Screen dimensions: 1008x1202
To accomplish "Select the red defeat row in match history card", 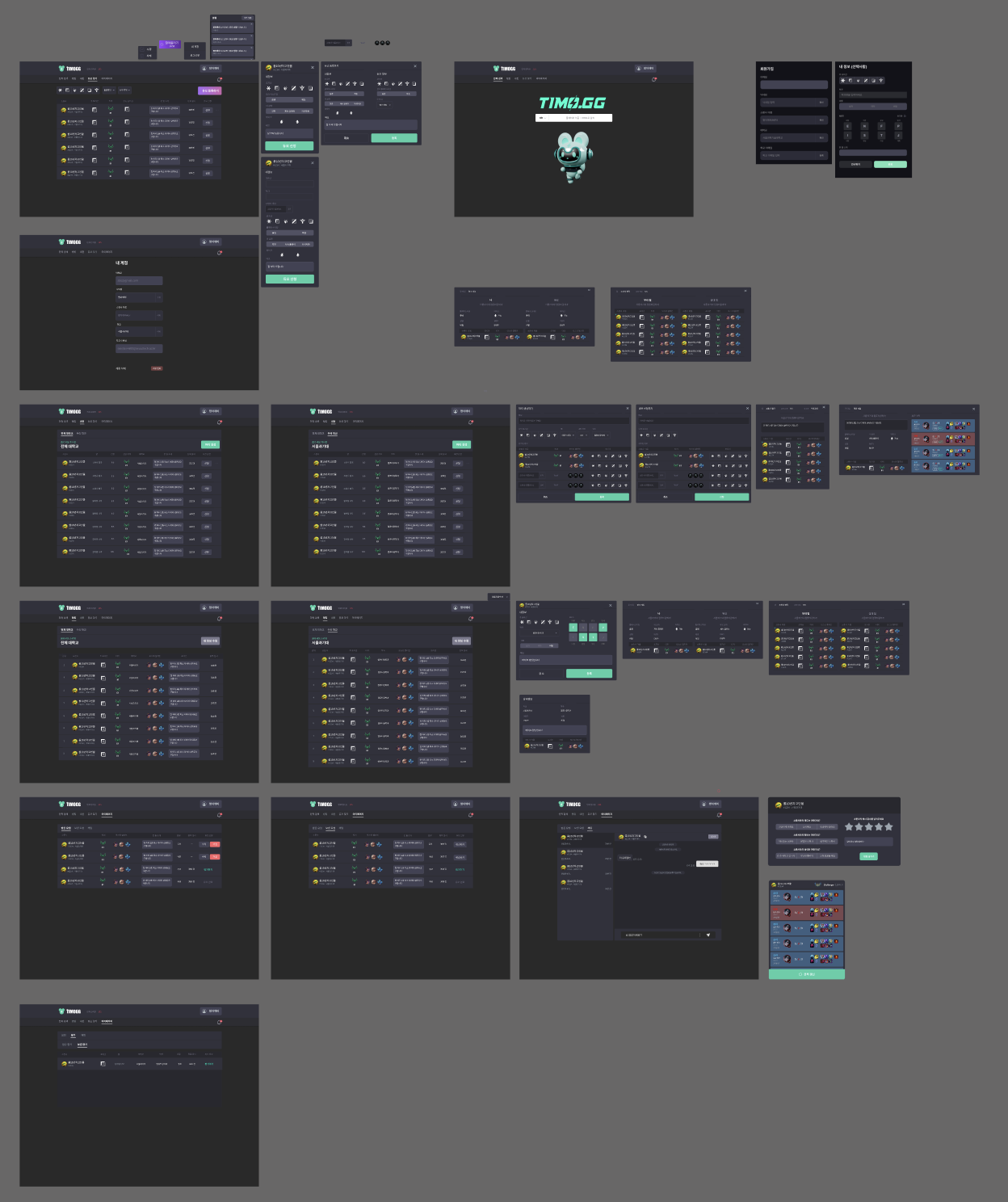I will coord(807,912).
